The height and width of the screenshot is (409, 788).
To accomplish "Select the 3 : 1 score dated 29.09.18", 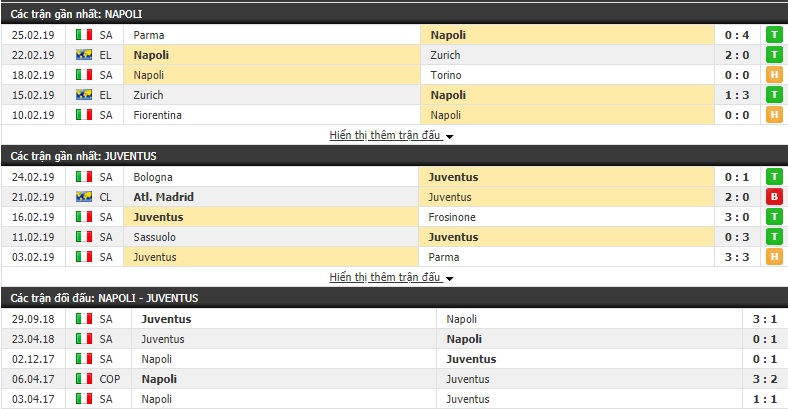I will [764, 319].
